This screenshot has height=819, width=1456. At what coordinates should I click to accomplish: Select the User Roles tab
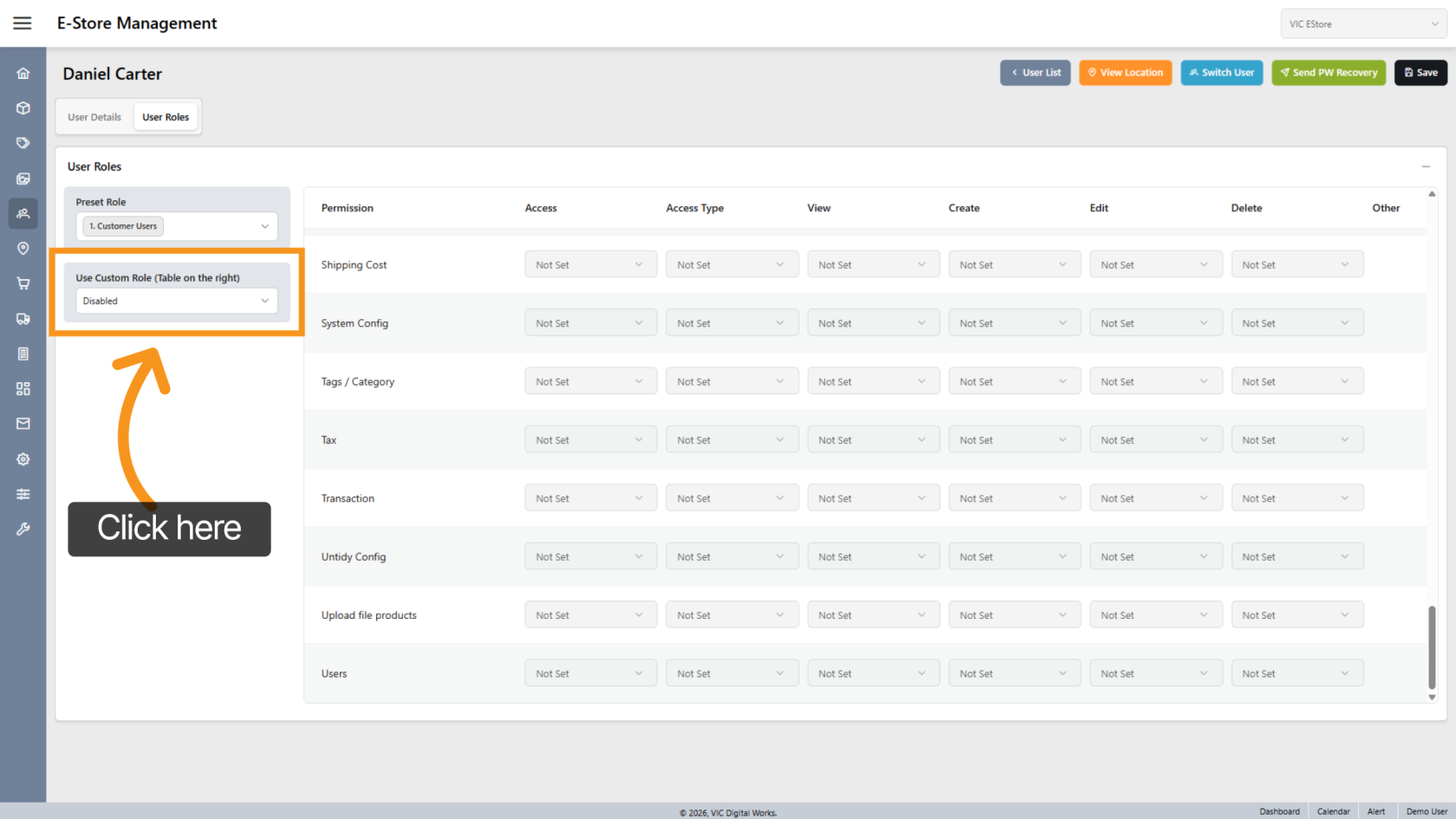(x=166, y=117)
